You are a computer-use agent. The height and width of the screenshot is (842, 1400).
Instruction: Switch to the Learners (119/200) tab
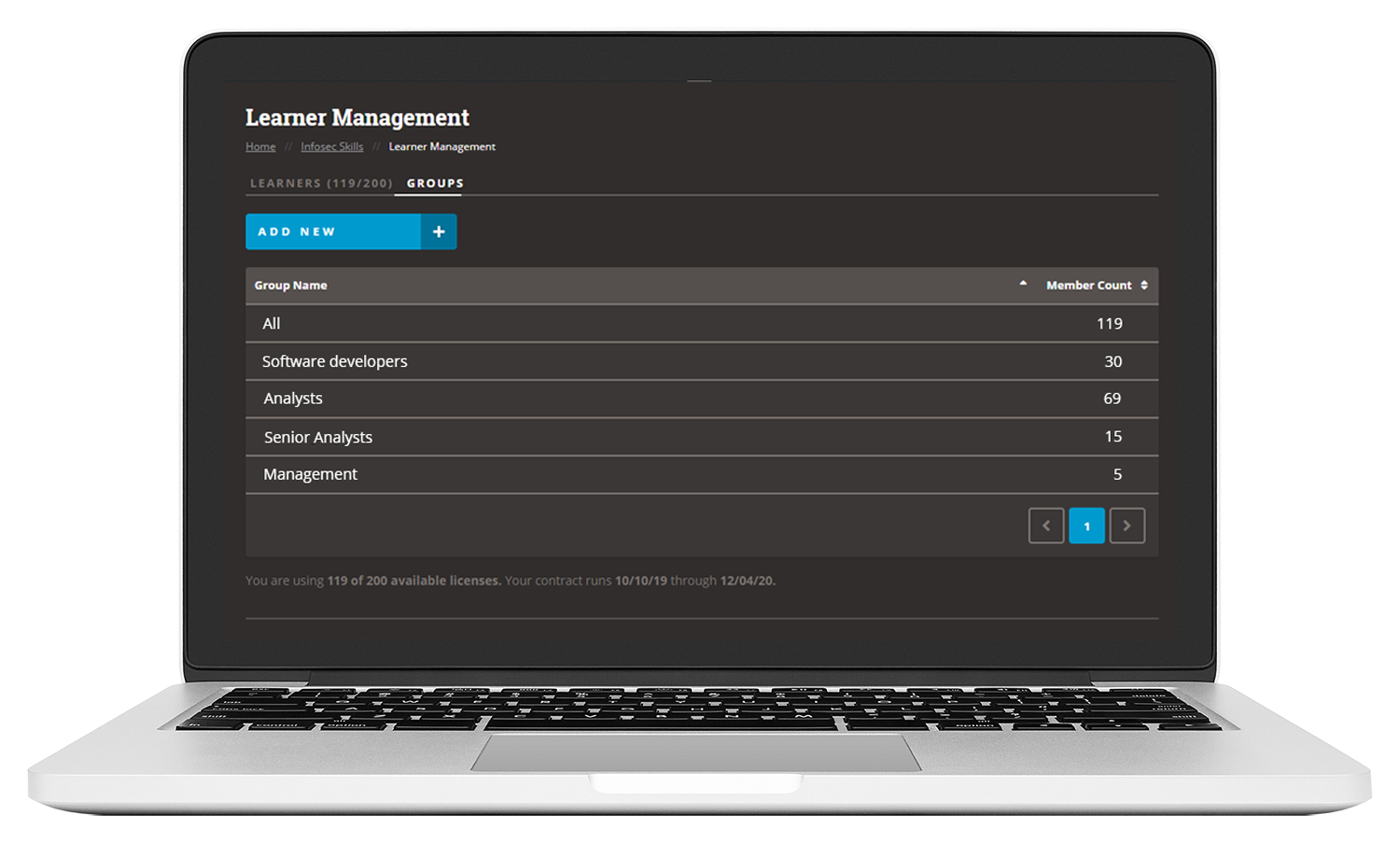click(x=321, y=183)
